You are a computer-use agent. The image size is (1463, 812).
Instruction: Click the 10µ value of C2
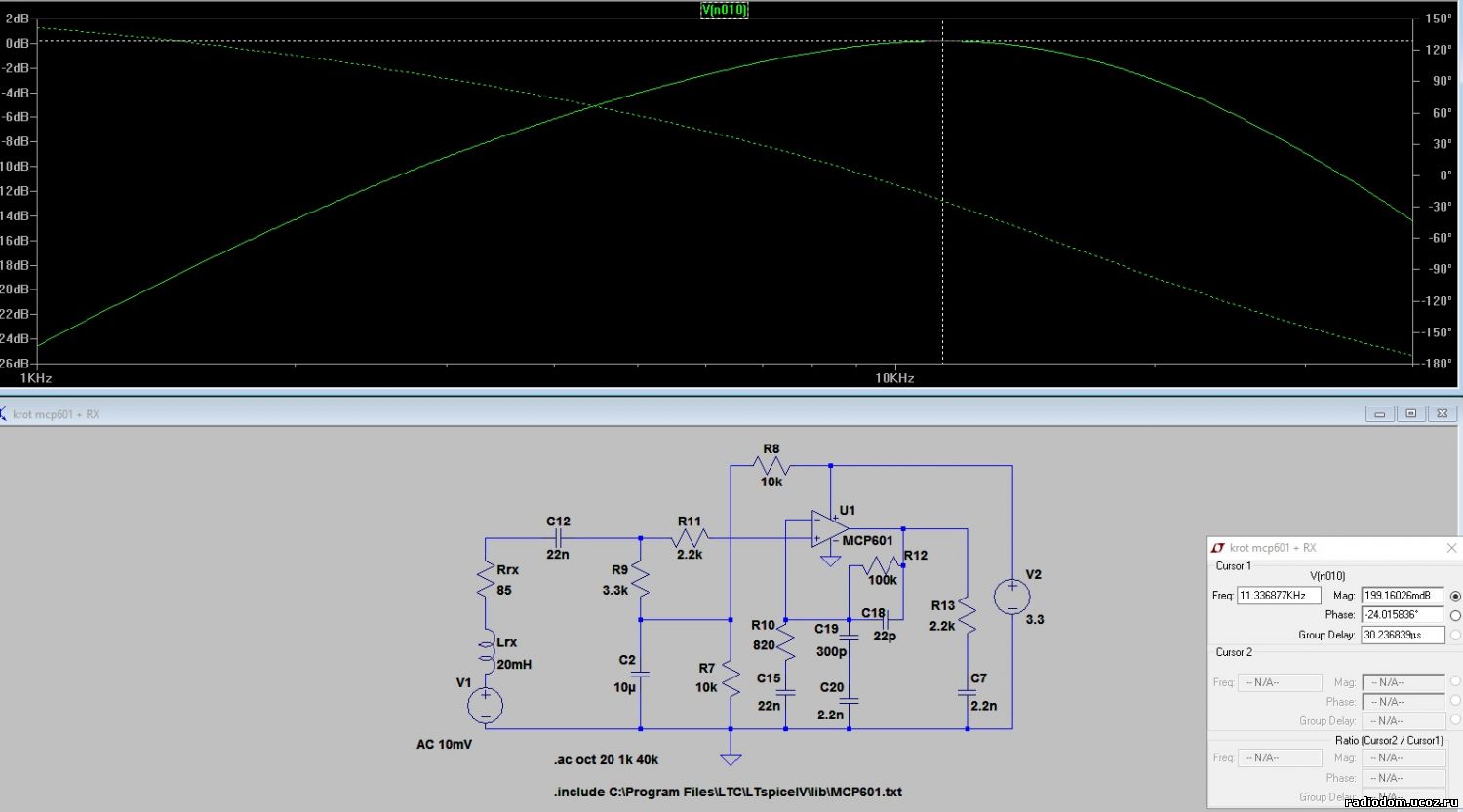[624, 687]
